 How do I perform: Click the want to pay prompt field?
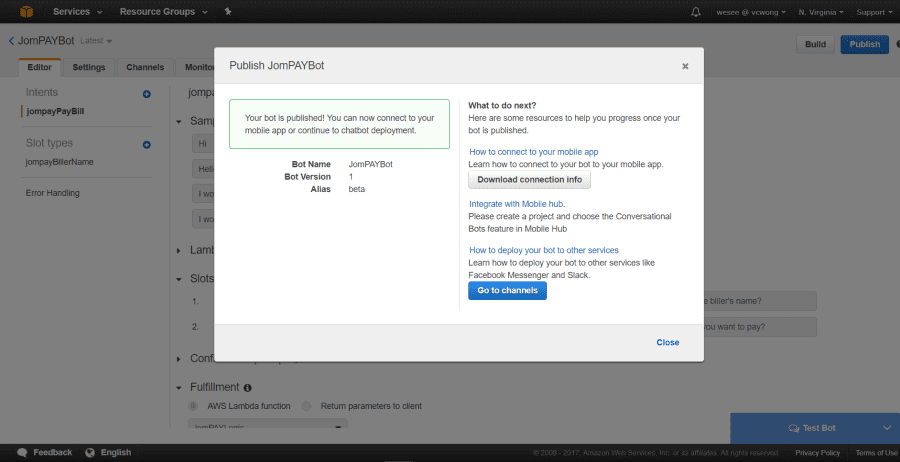click(x=760, y=327)
